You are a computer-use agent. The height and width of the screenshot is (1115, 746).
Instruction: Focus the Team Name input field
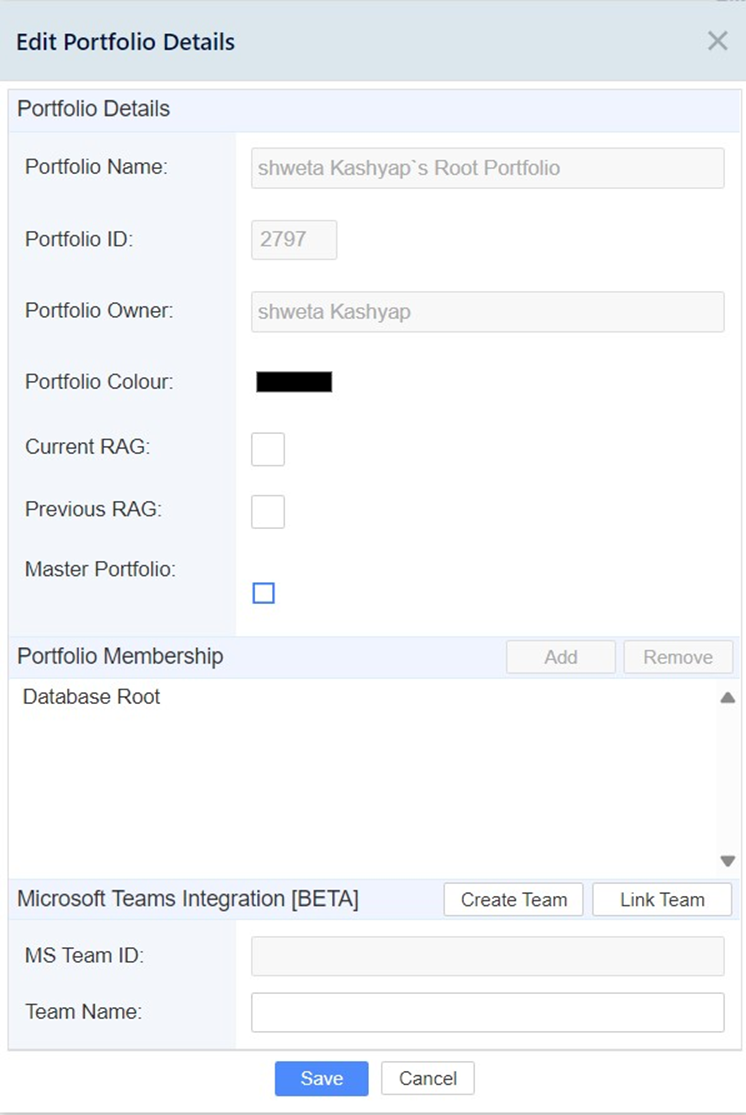tap(488, 1013)
